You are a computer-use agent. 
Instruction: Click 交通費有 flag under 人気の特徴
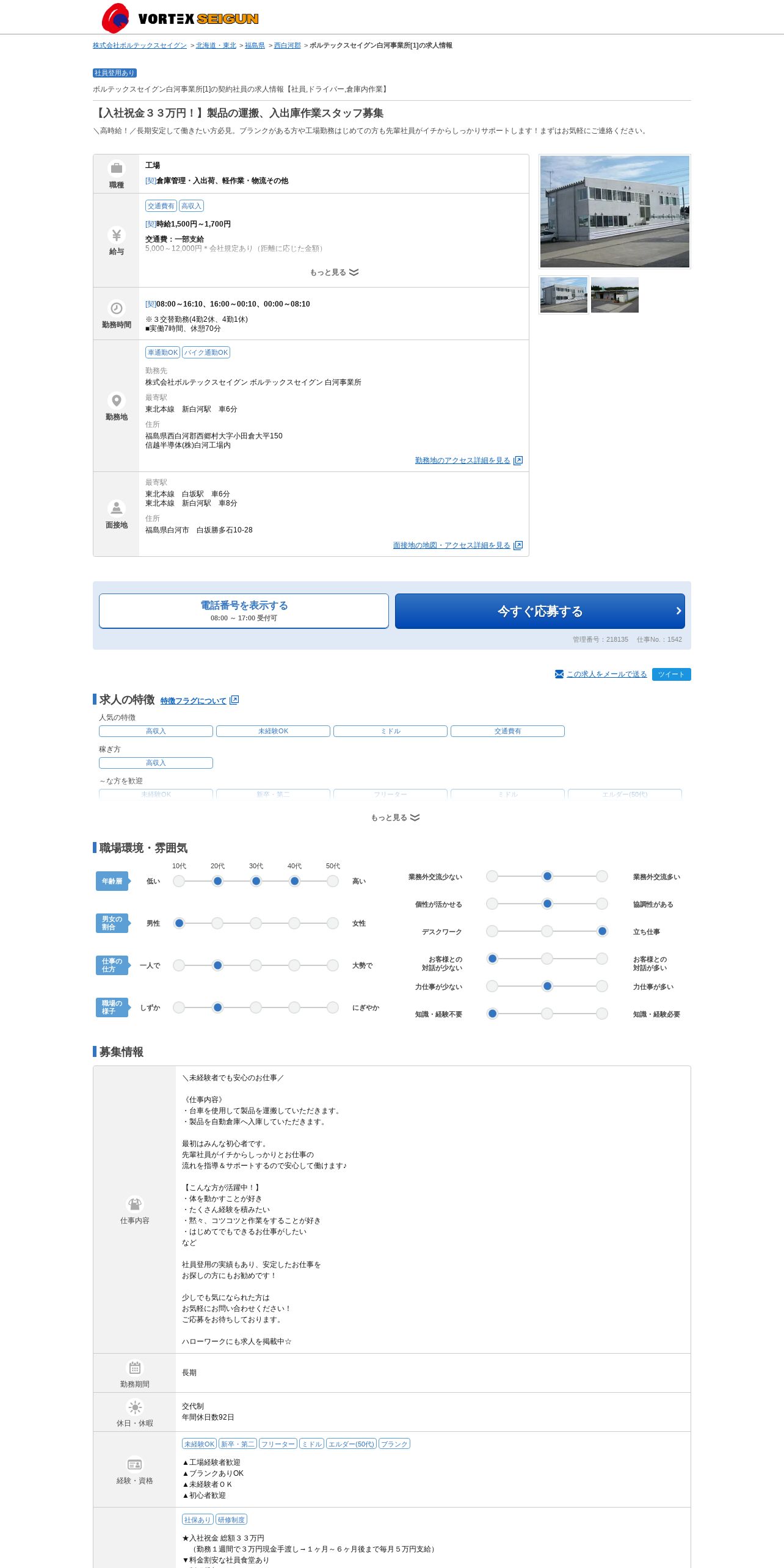pos(507,731)
